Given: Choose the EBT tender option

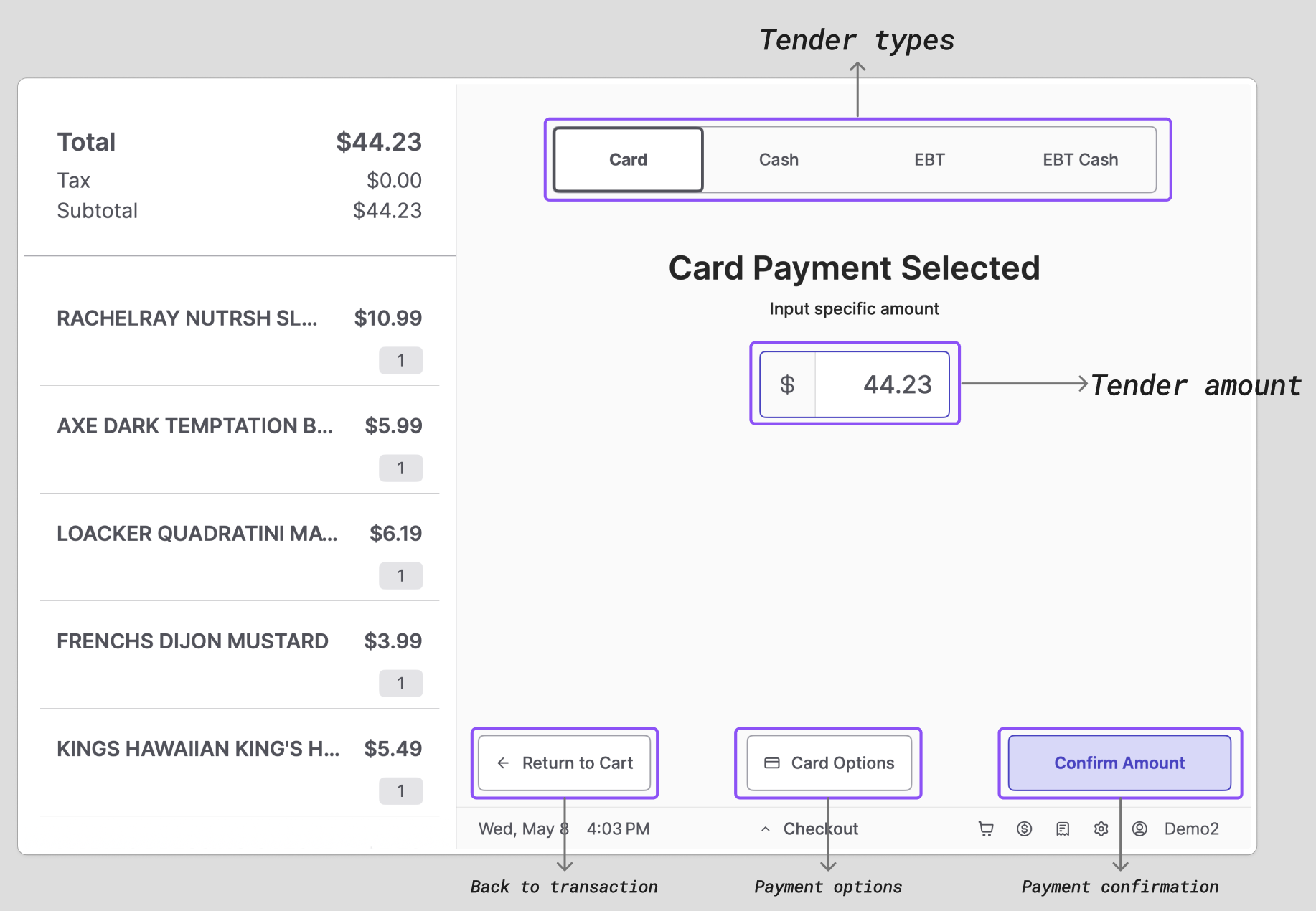Looking at the screenshot, I should pyautogui.click(x=929, y=160).
